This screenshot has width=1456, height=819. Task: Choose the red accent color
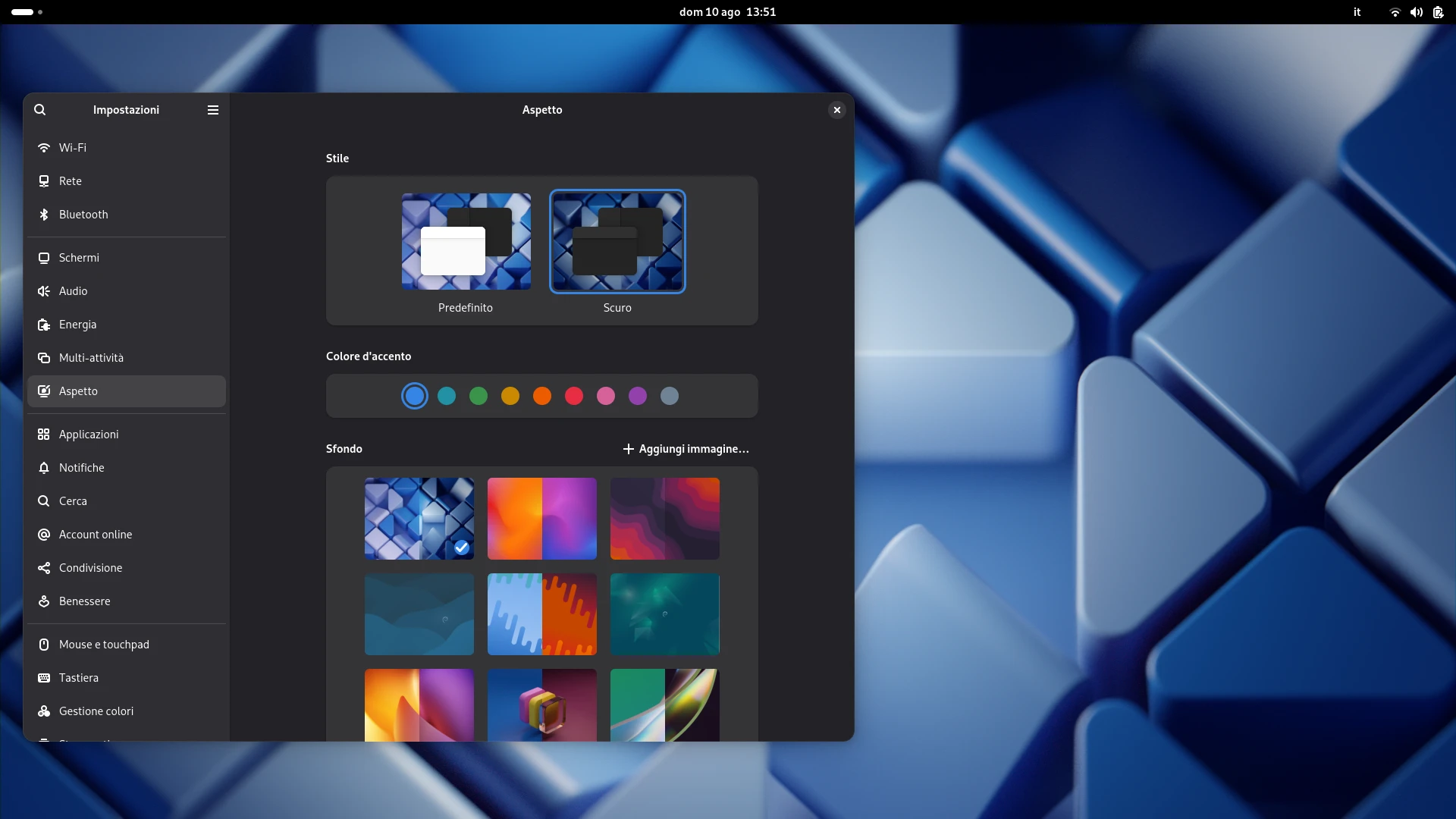click(574, 396)
